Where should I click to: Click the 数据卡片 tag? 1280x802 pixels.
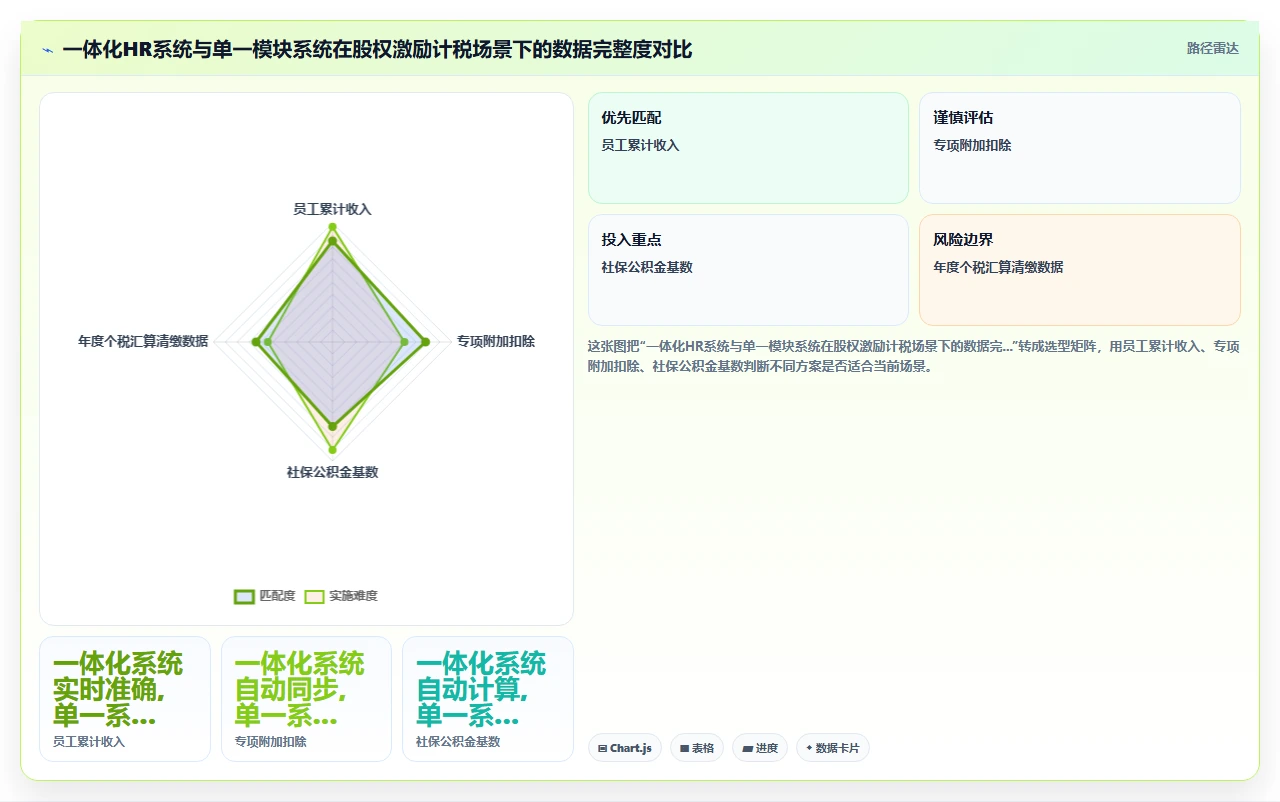click(x=833, y=748)
